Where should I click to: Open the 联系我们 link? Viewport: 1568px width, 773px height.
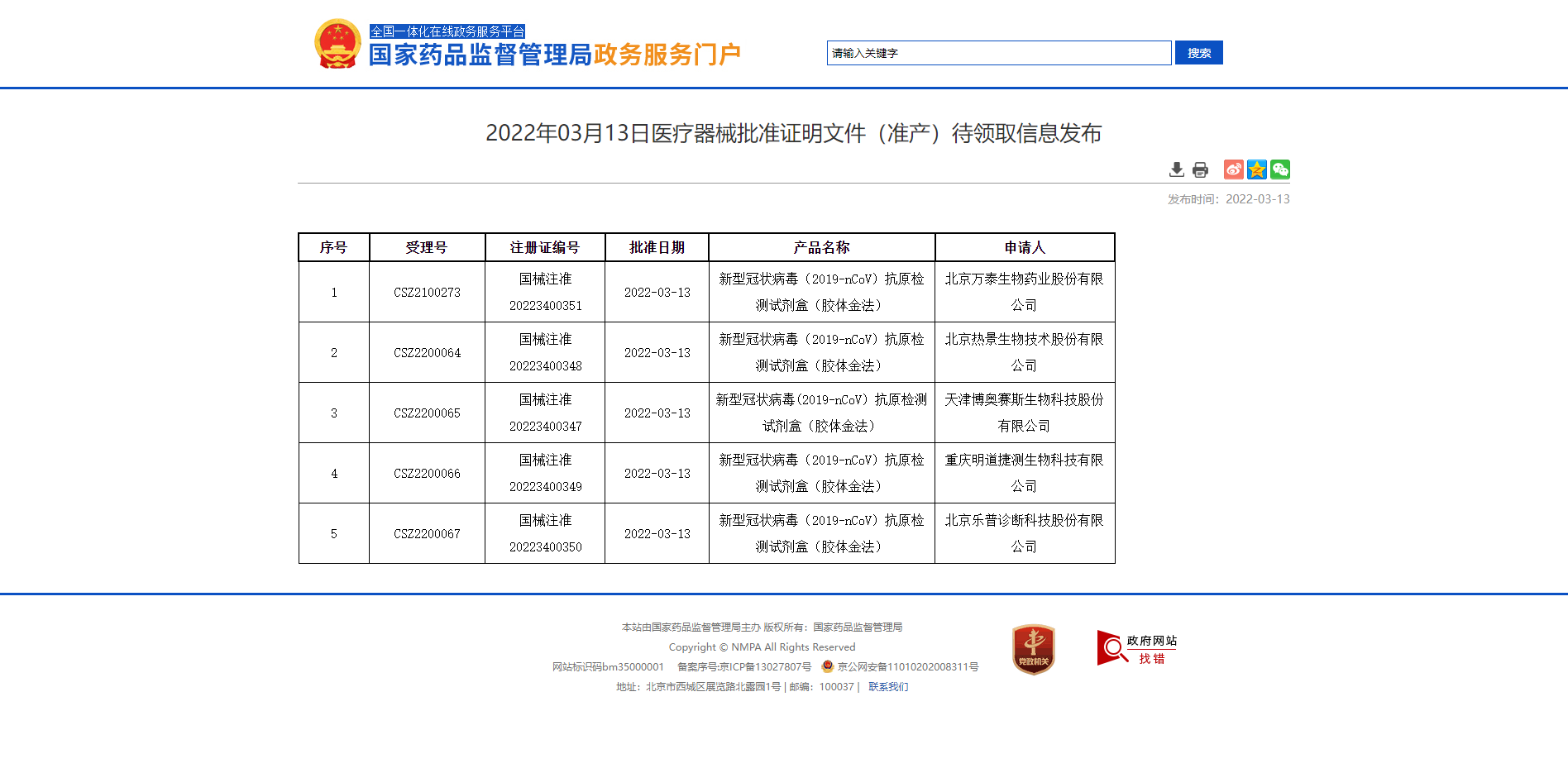887,687
